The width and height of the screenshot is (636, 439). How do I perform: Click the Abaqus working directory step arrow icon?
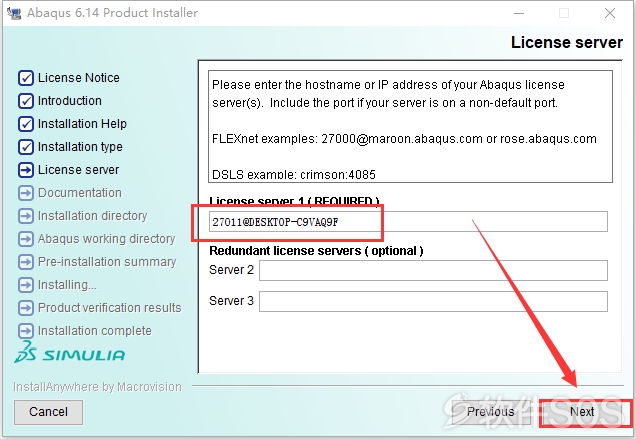[x=26, y=239]
